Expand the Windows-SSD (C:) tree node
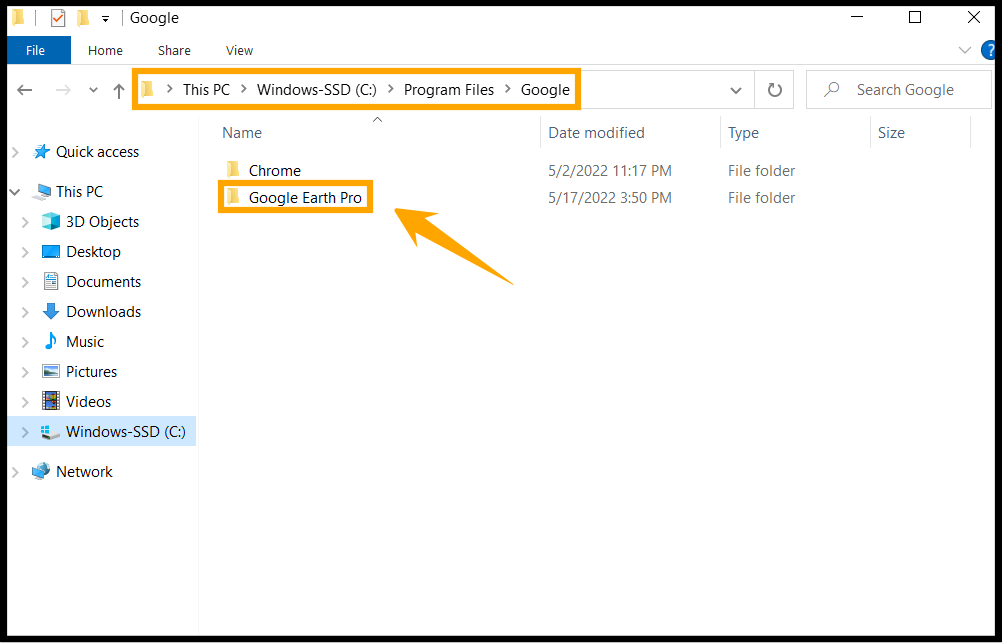Image resolution: width=1002 pixels, height=643 pixels. click(26, 432)
